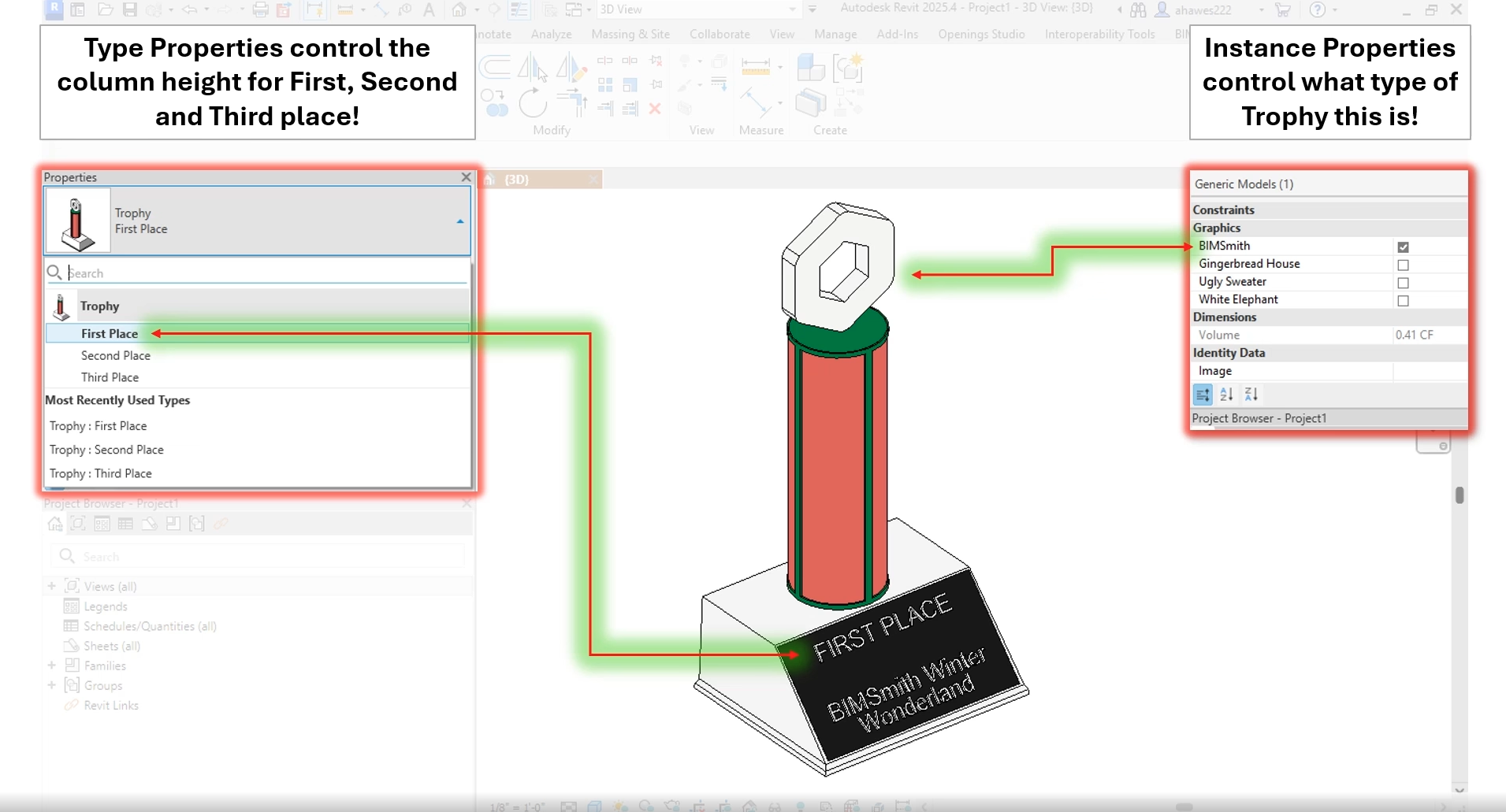Open the Undo history dropdown arrow

tap(206, 9)
